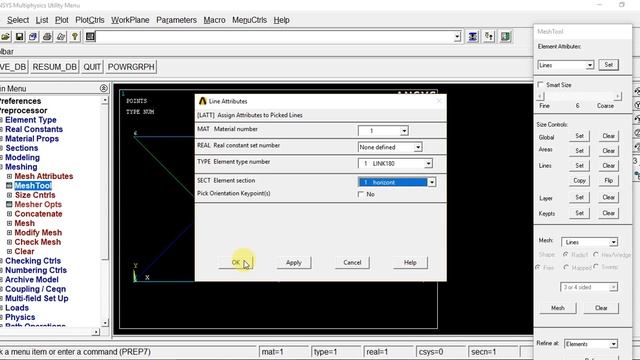Open the command input history dropdown arrow
The width and height of the screenshot is (640, 360).
click(457, 37)
